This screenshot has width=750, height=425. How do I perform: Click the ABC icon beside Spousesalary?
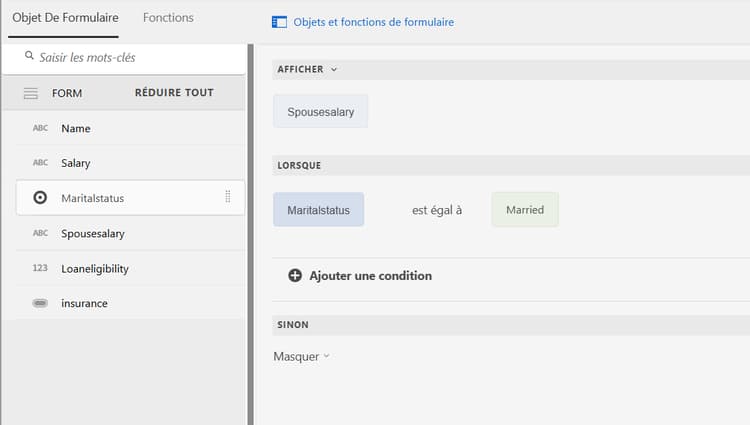[40, 233]
